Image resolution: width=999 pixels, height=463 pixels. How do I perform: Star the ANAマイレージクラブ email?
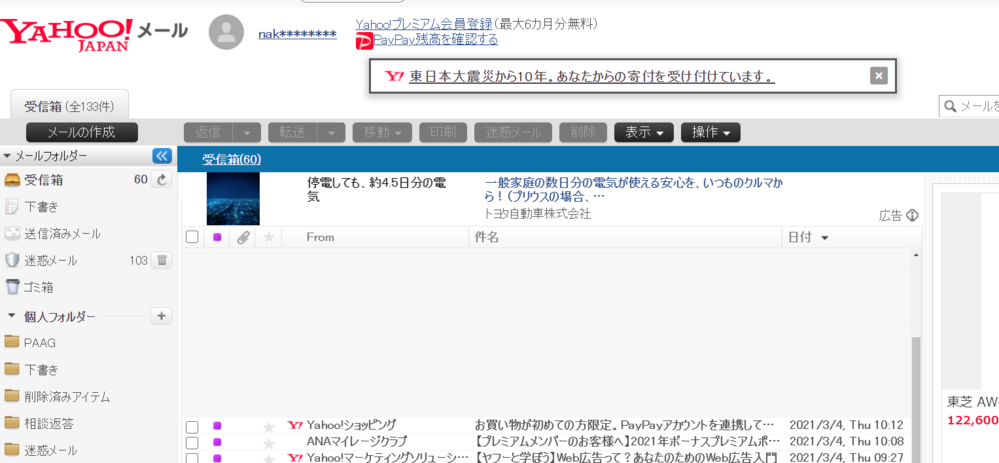click(269, 443)
